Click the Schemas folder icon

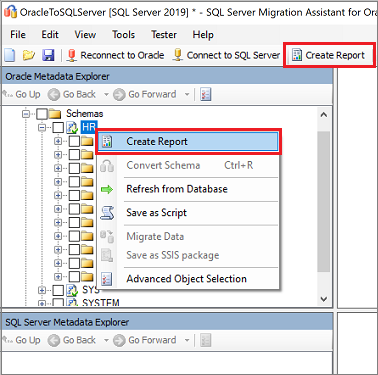point(55,114)
